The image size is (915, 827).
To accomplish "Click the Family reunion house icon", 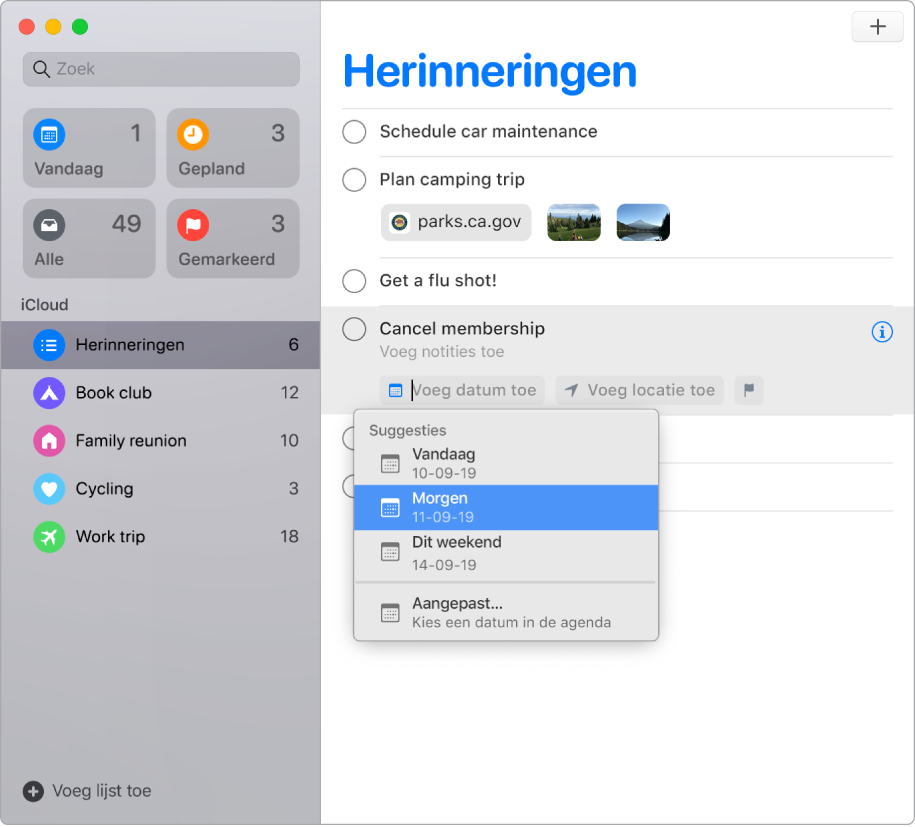I will click(48, 441).
